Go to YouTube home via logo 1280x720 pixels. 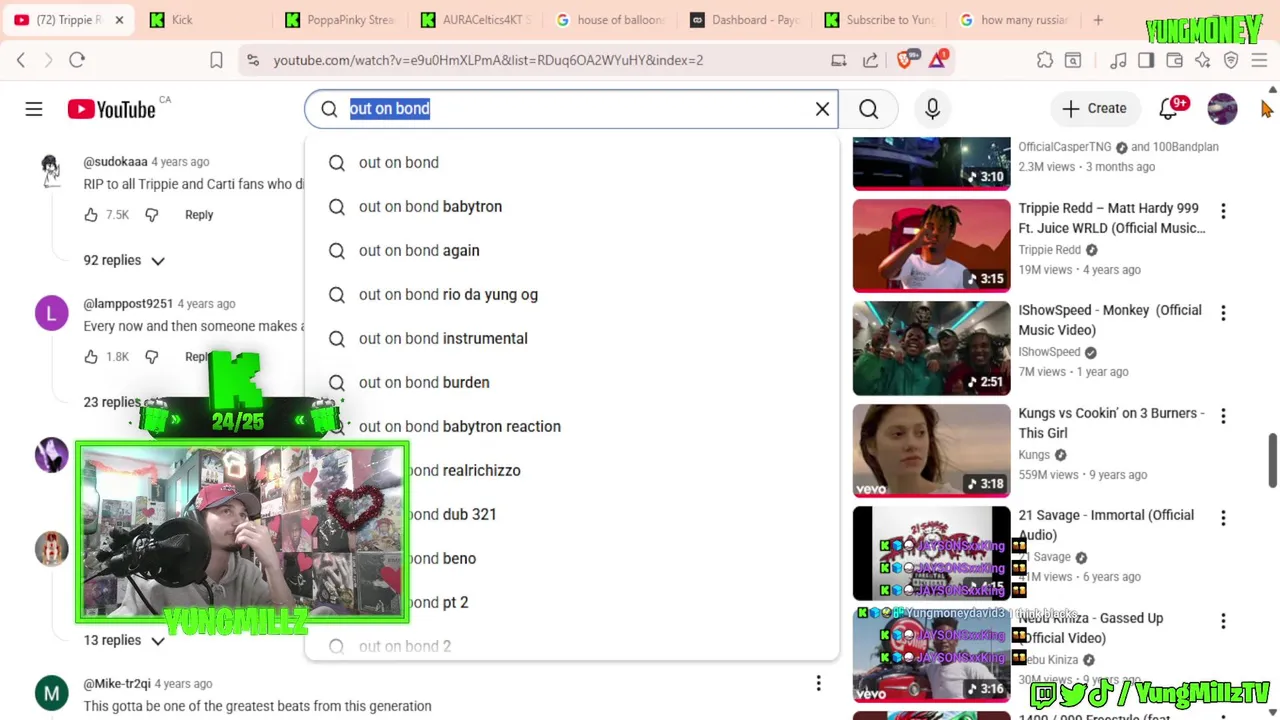click(112, 109)
